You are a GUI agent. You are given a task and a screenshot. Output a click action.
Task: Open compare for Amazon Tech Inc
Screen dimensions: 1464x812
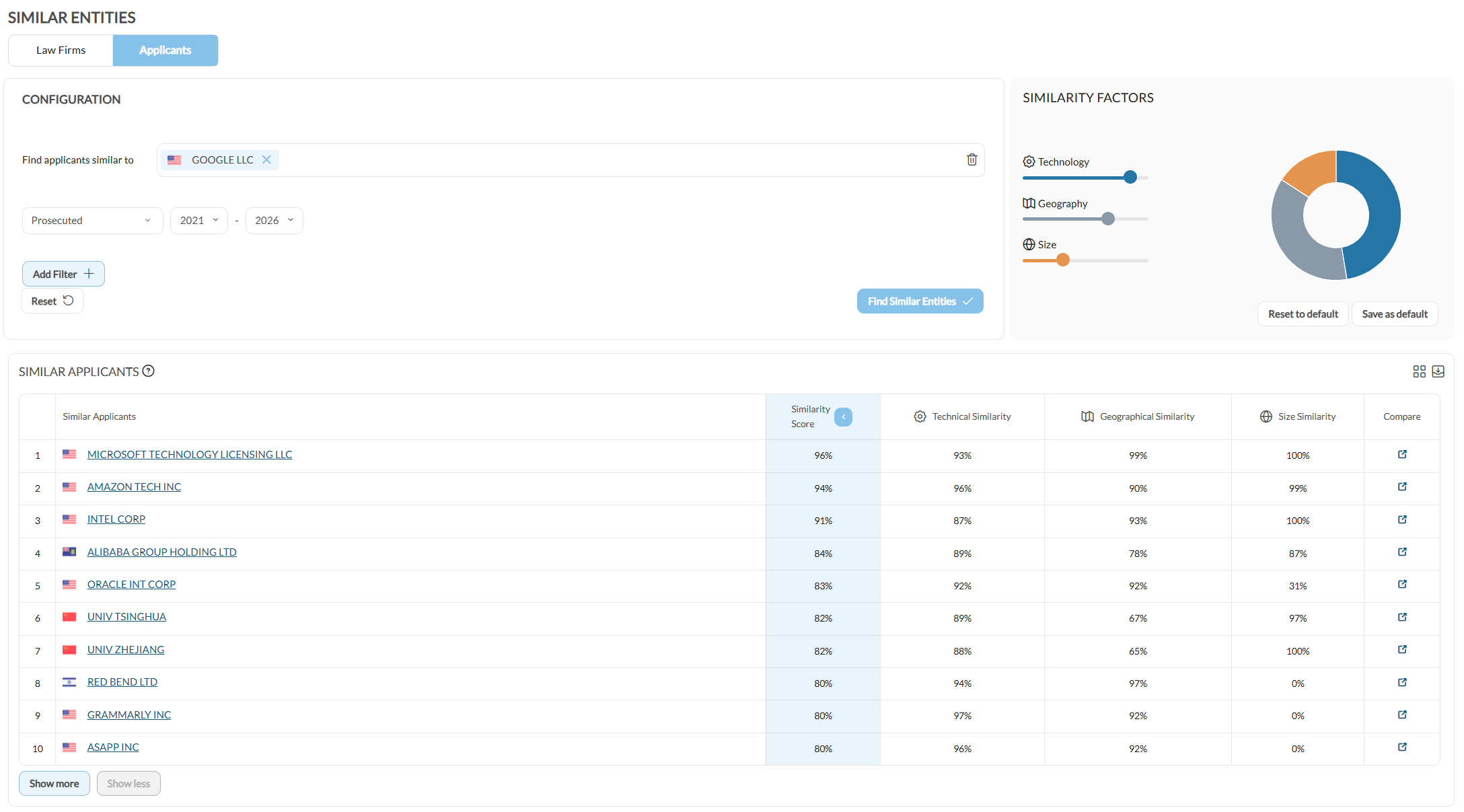pos(1402,487)
